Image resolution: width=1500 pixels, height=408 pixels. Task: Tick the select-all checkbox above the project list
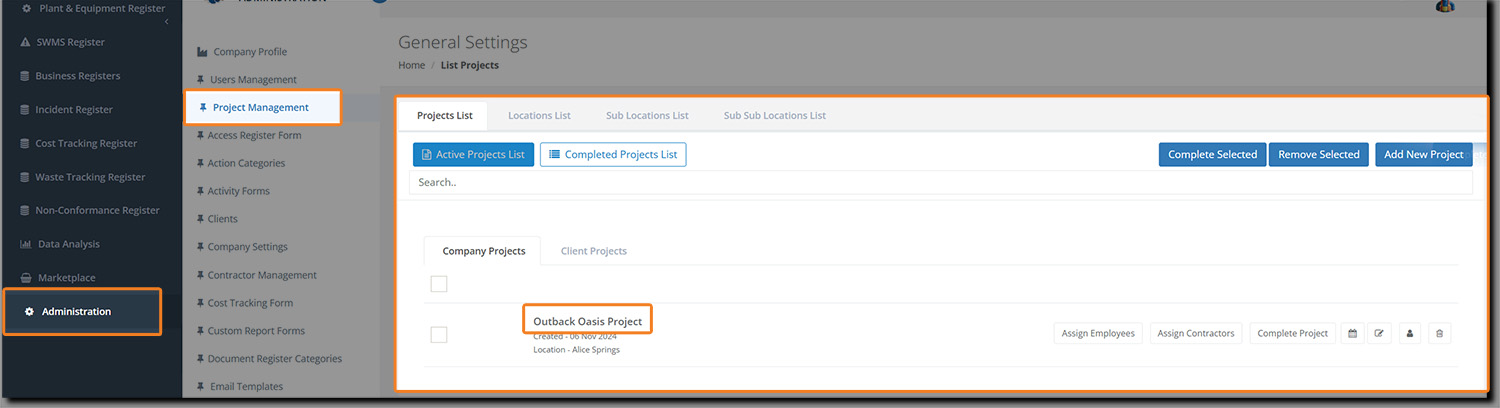pyautogui.click(x=438, y=284)
